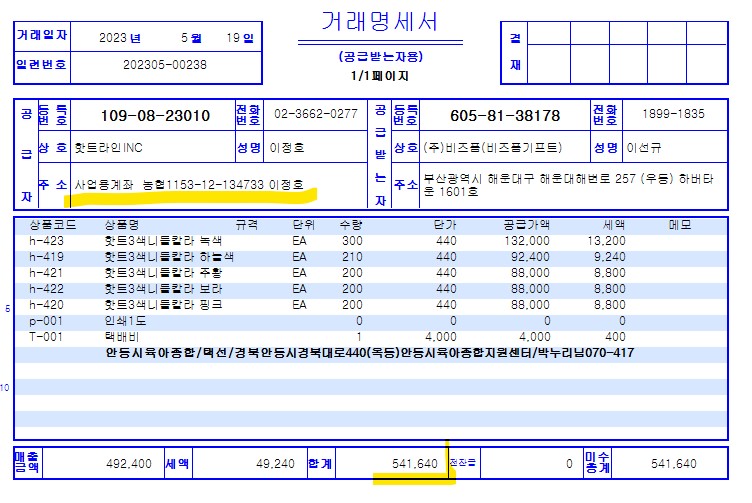Select the sales total 492,400 field
Image resolution: width=752 pixels, height=503 pixels.
(x=129, y=464)
